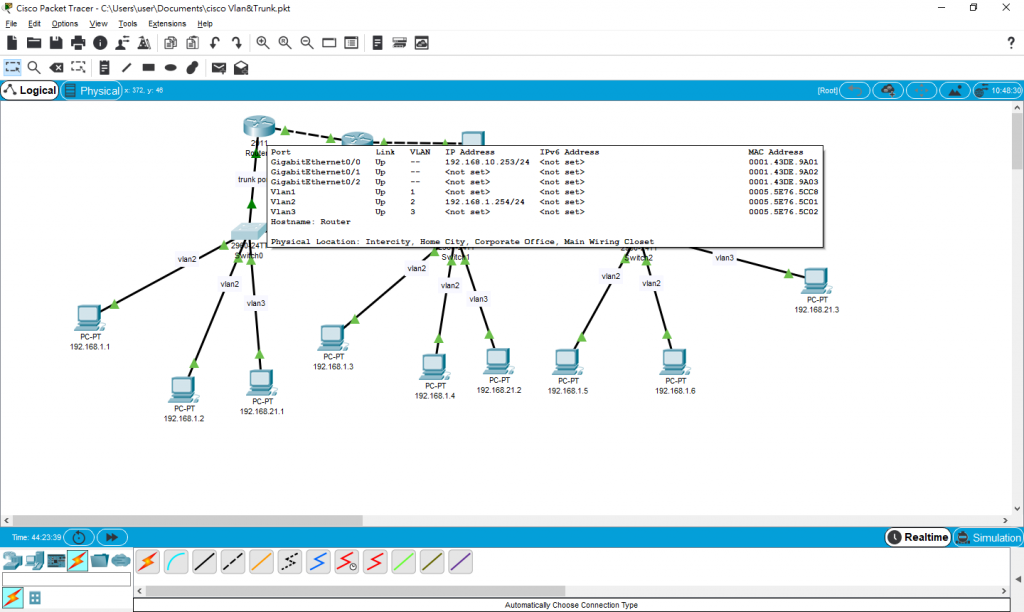
Task: Open the Extensions menu
Action: coord(167,24)
